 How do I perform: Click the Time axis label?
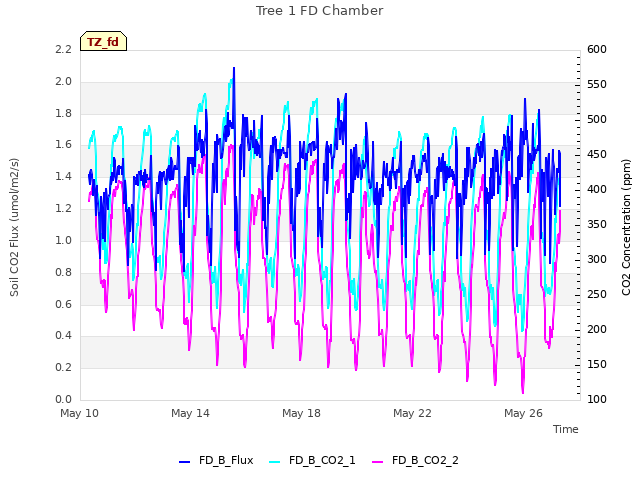pyautogui.click(x=566, y=429)
